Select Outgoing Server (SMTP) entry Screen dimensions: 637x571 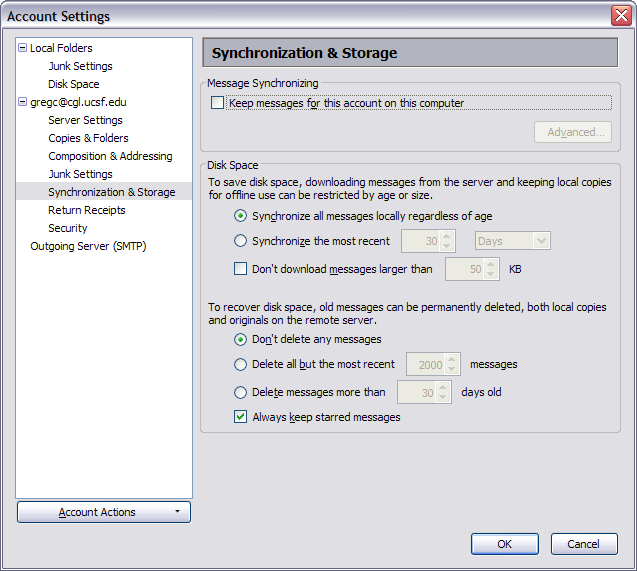[x=88, y=246]
